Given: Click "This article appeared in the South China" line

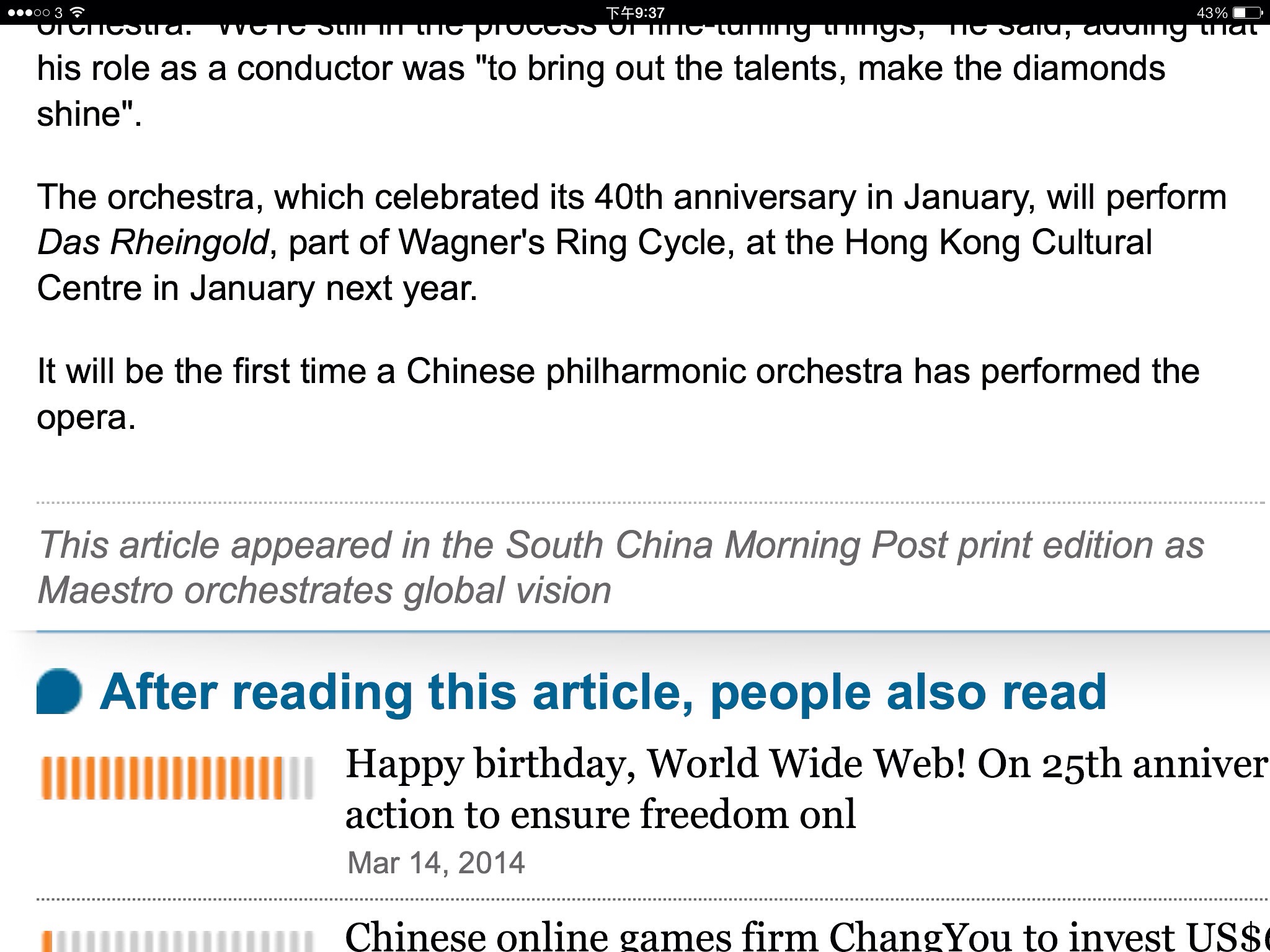Looking at the screenshot, I should pyautogui.click(x=620, y=545).
